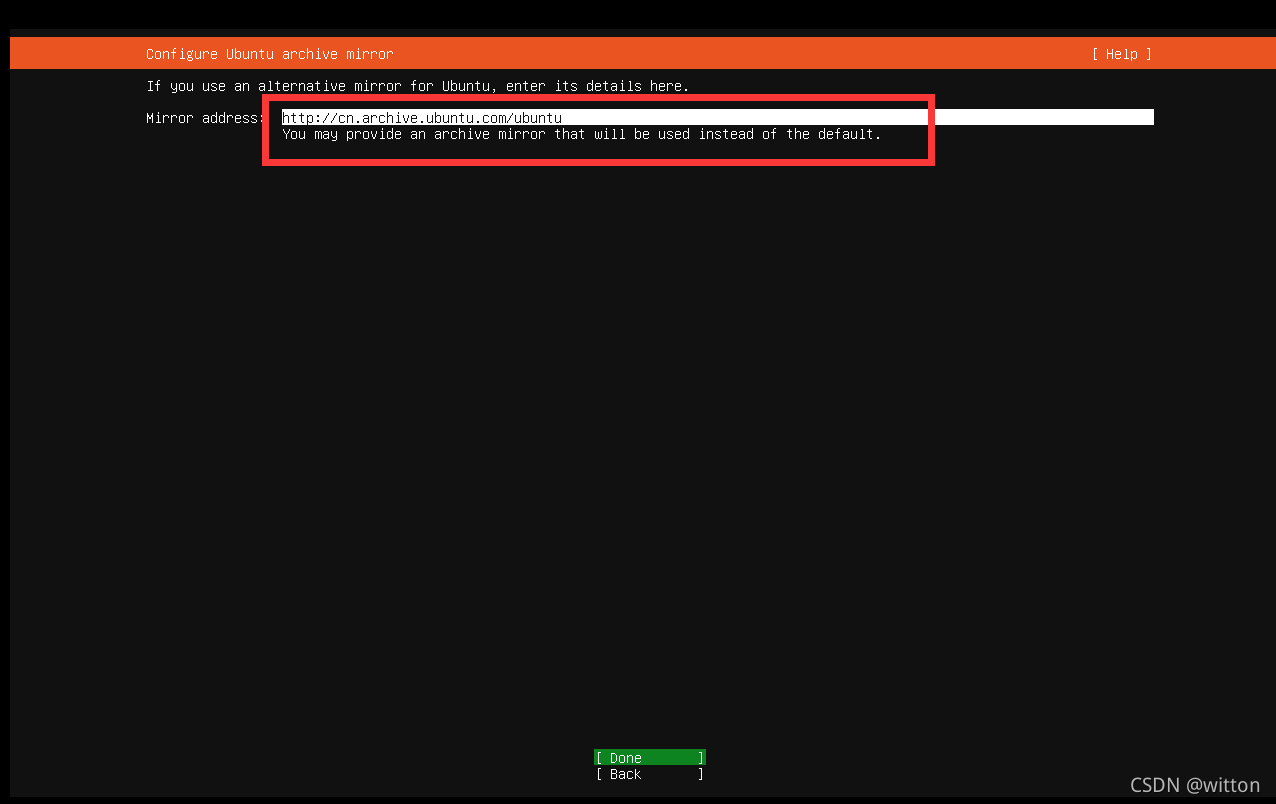1276x804 pixels.
Task: Click the 'You may provide an archive mirror' hint text
Action: [581, 134]
